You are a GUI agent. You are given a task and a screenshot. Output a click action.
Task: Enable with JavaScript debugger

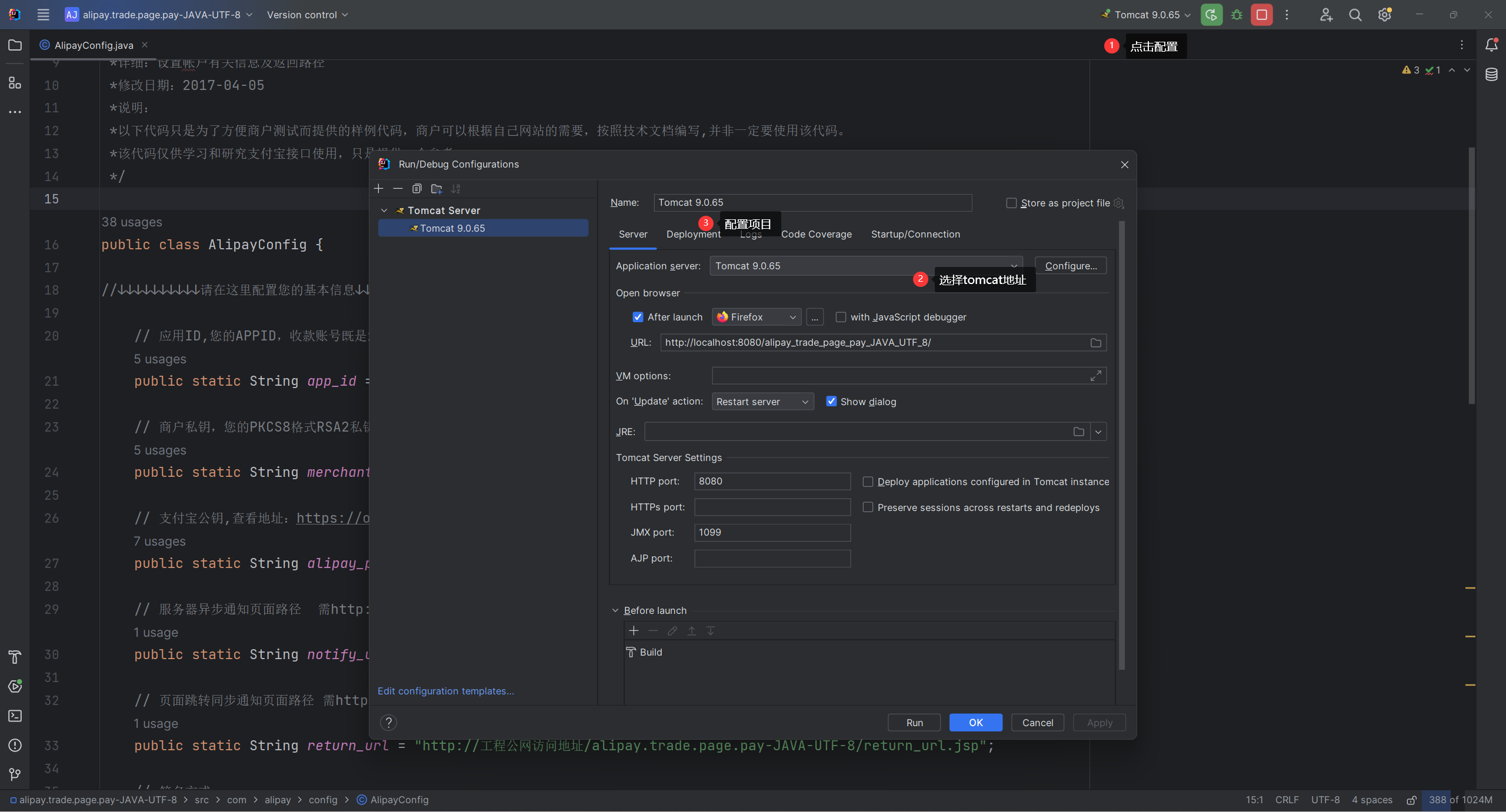[841, 317]
